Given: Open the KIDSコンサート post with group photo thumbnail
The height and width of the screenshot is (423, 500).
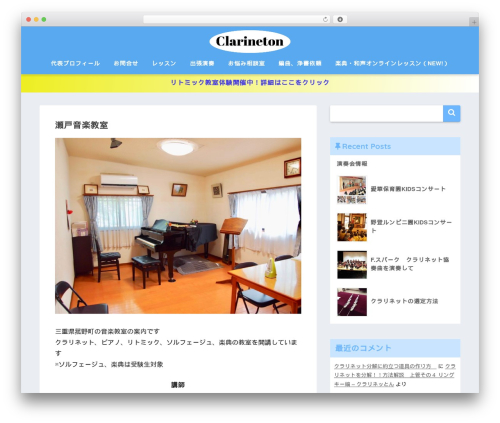Looking at the screenshot, I should click(408, 189).
